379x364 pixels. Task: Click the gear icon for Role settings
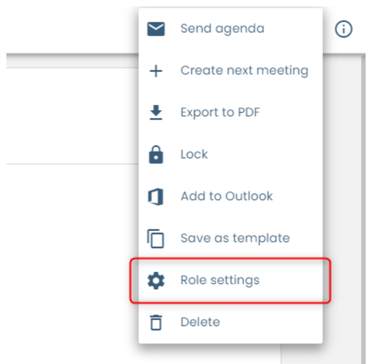point(156,280)
